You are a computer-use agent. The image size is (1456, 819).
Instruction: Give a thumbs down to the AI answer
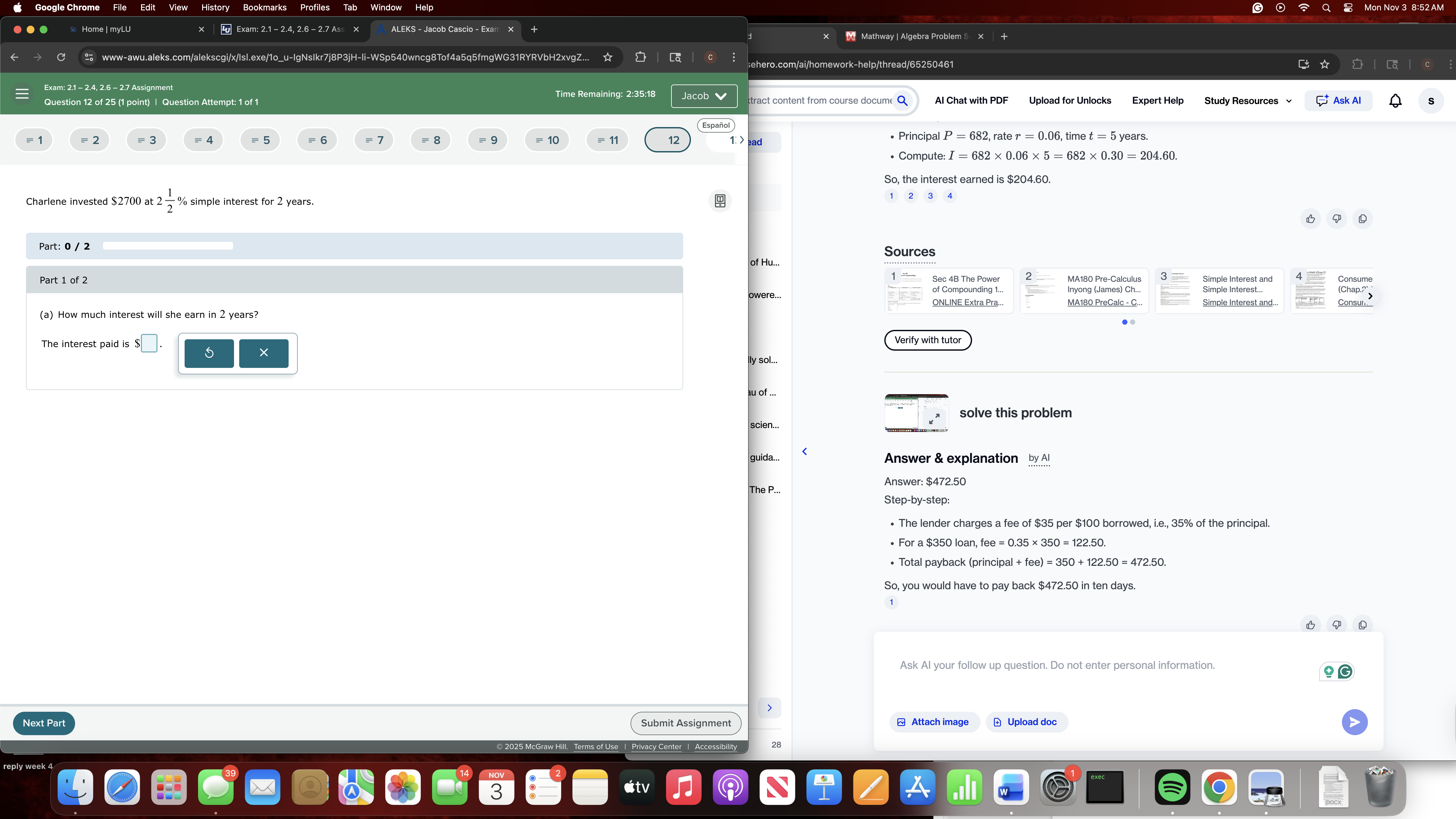coord(1337,624)
